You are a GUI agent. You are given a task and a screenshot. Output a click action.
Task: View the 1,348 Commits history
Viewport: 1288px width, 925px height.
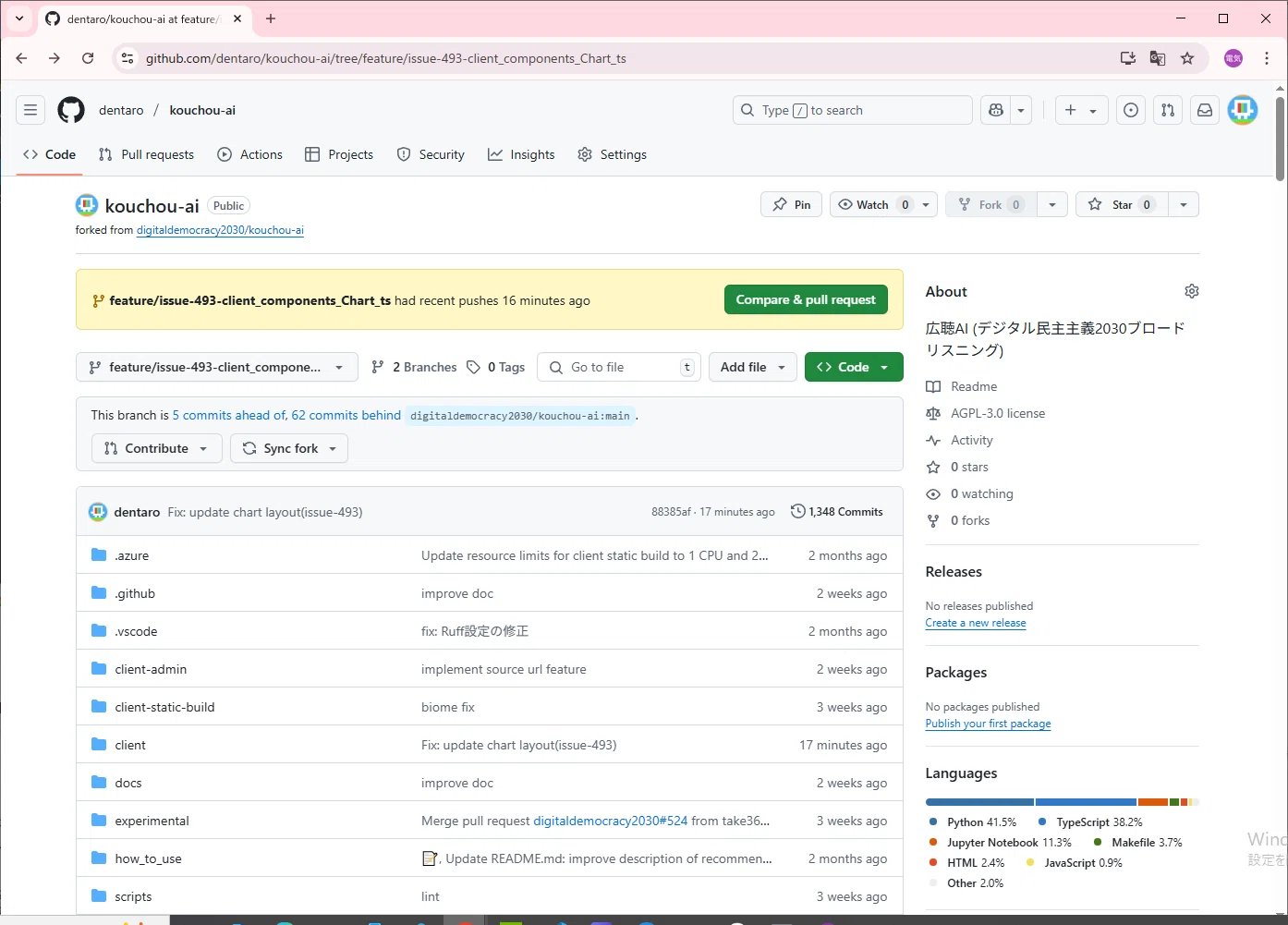pyautogui.click(x=837, y=512)
